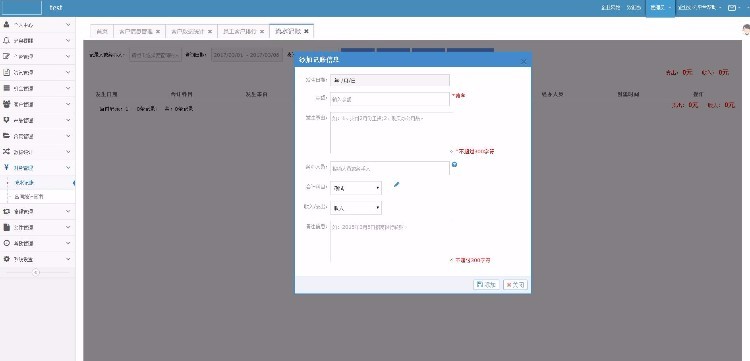Viewport: 750px width, 361px height.
Task: Click the yen currency icon in sidebar
Action: point(6,167)
